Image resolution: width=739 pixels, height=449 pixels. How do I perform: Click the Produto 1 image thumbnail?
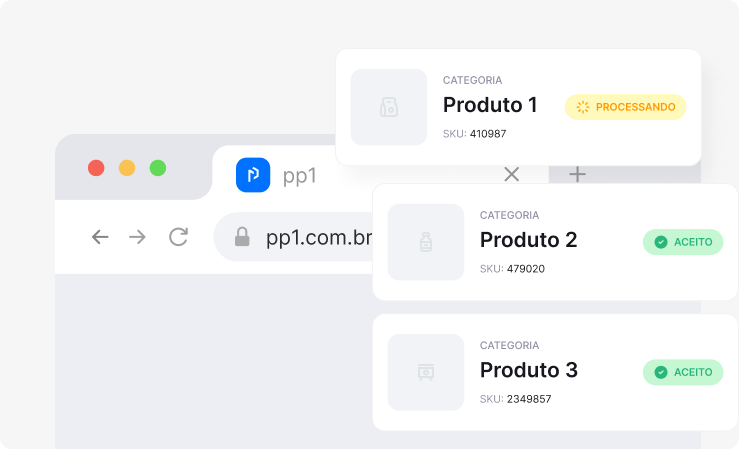coord(389,107)
